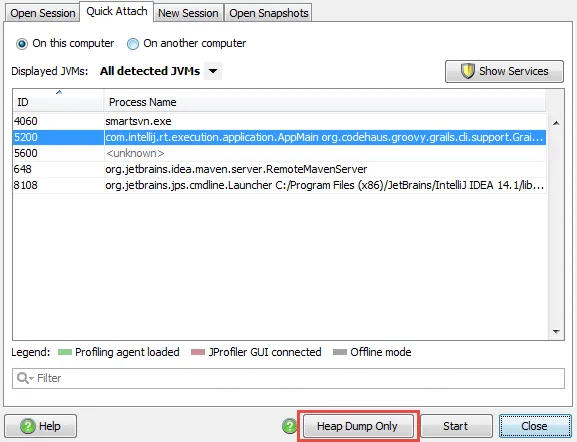Sort the list by the ID column header

point(58,102)
